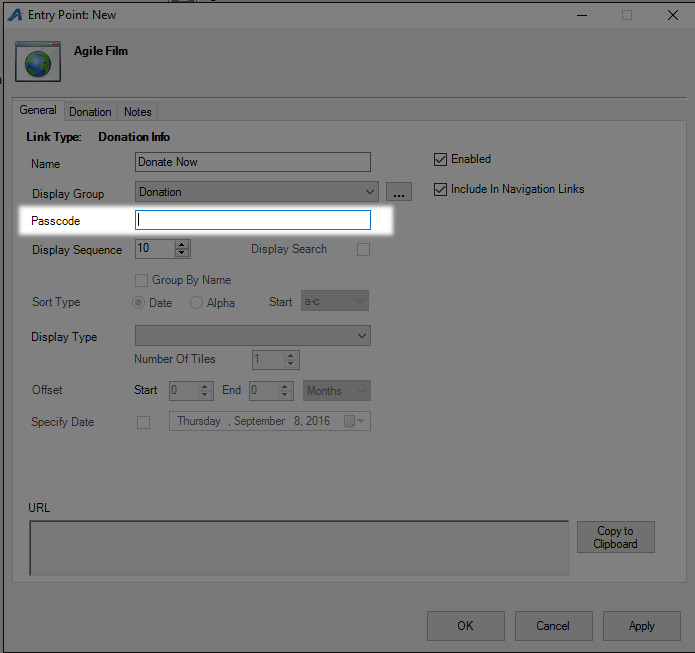Decrease the Display Sequence value
The height and width of the screenshot is (653, 695).
tap(182, 253)
